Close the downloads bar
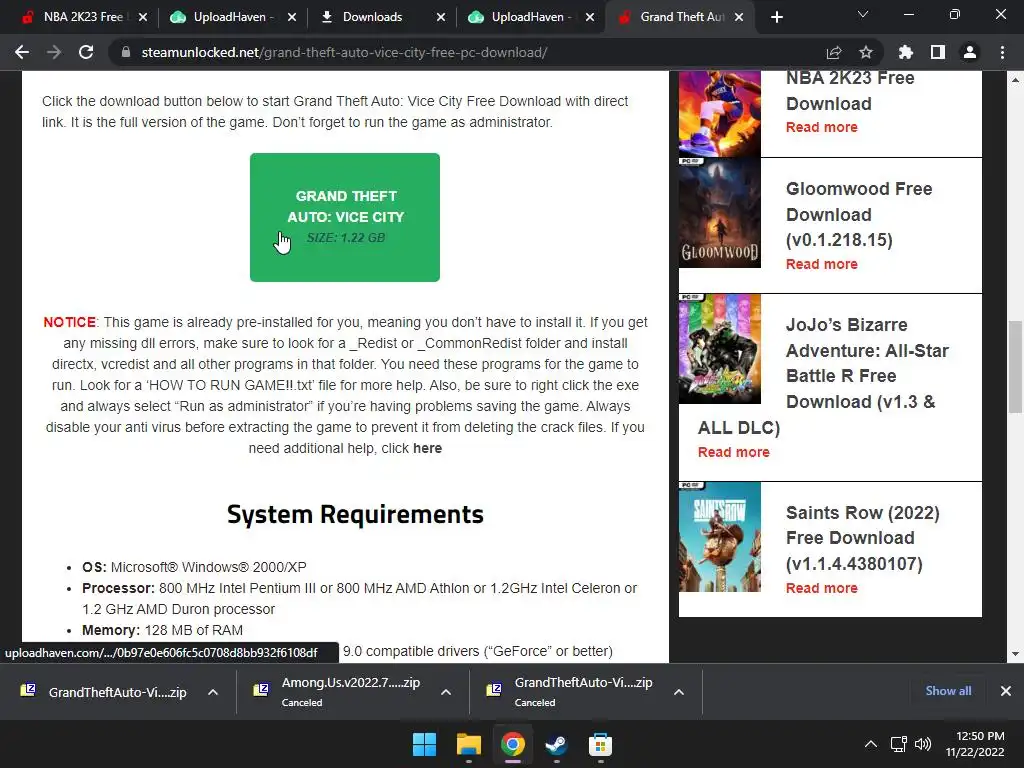This screenshot has width=1024, height=768. (x=1006, y=691)
